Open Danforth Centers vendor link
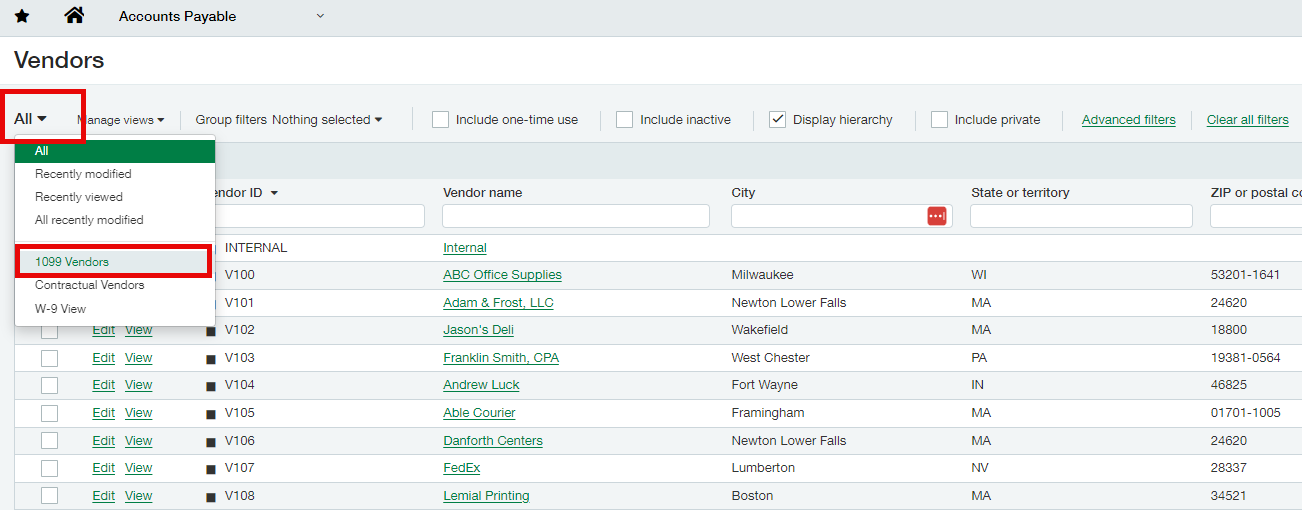This screenshot has width=1302, height=510. tap(493, 441)
